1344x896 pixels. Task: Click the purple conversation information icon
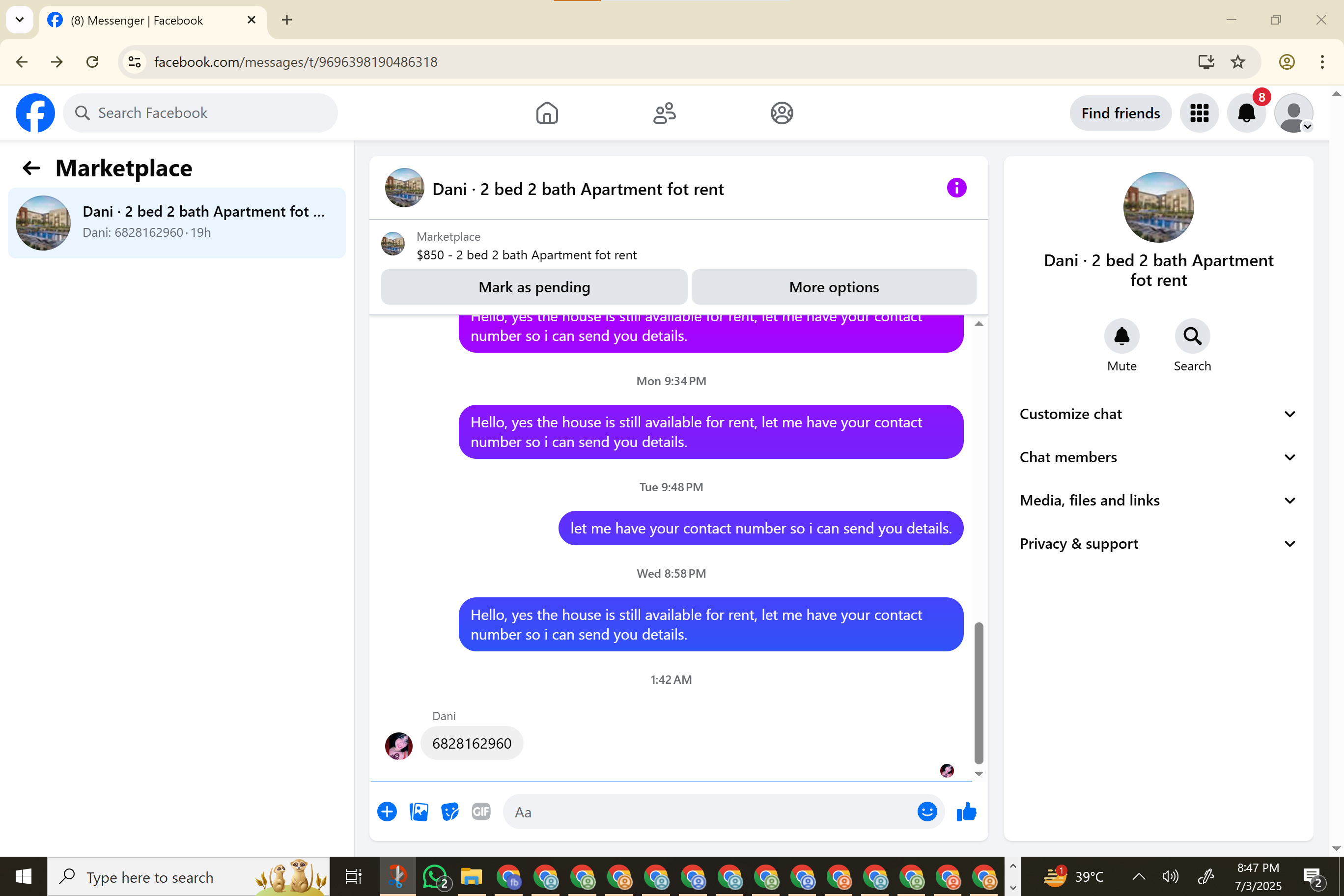[956, 188]
